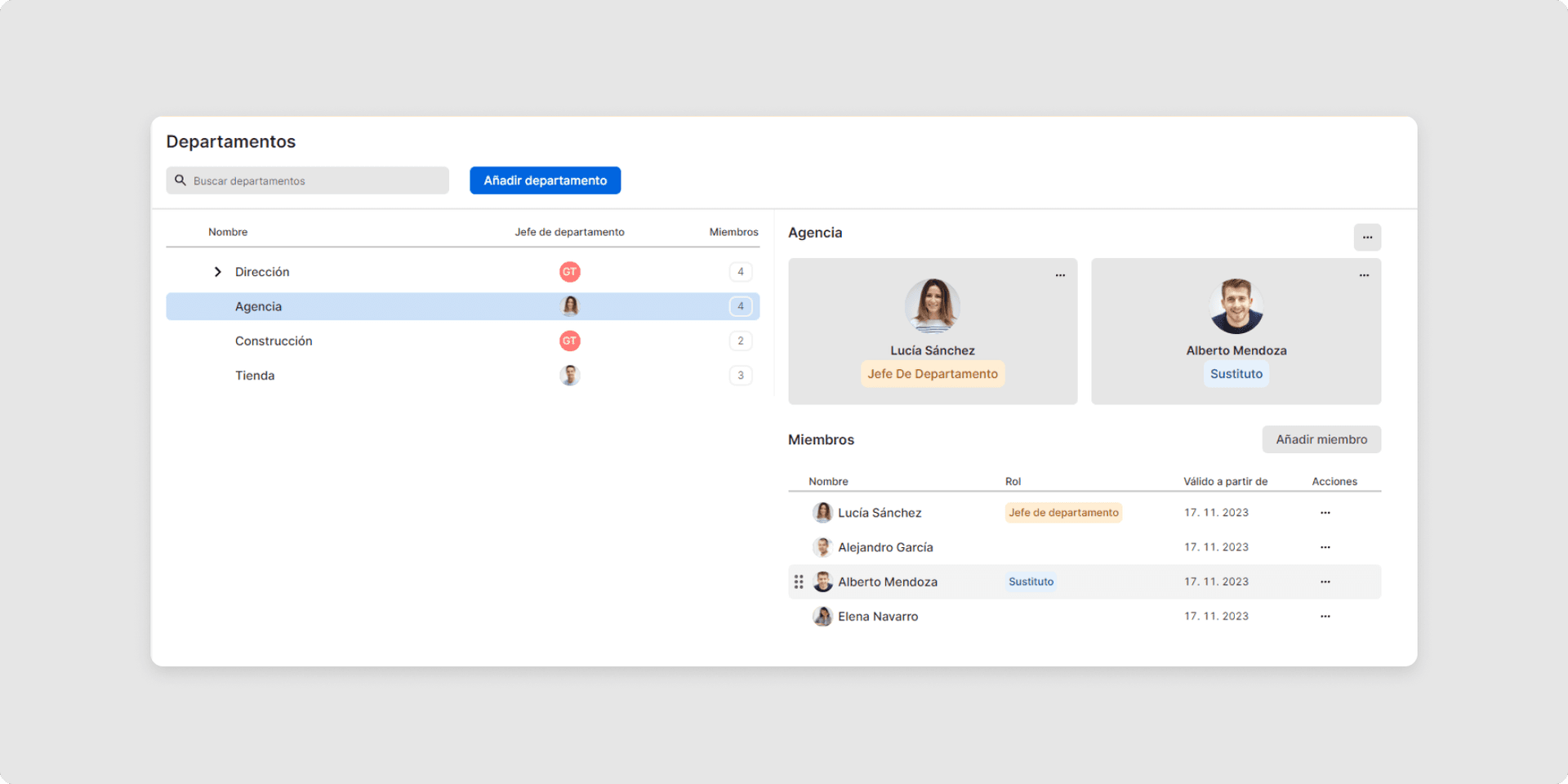1568x784 pixels.
Task: Click the drag handle beside Alberto Mendoza
Action: pyautogui.click(x=799, y=581)
